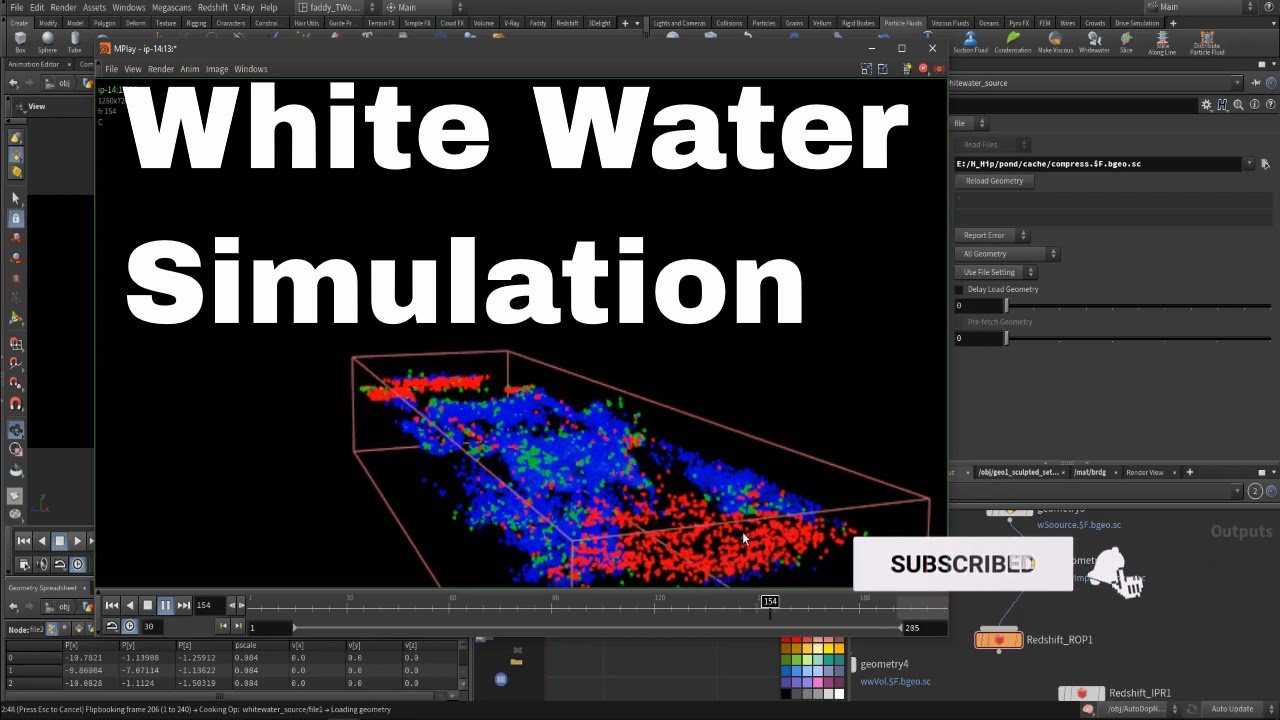Create a Box from the shelf
This screenshot has height=720, width=1280.
(x=20, y=41)
